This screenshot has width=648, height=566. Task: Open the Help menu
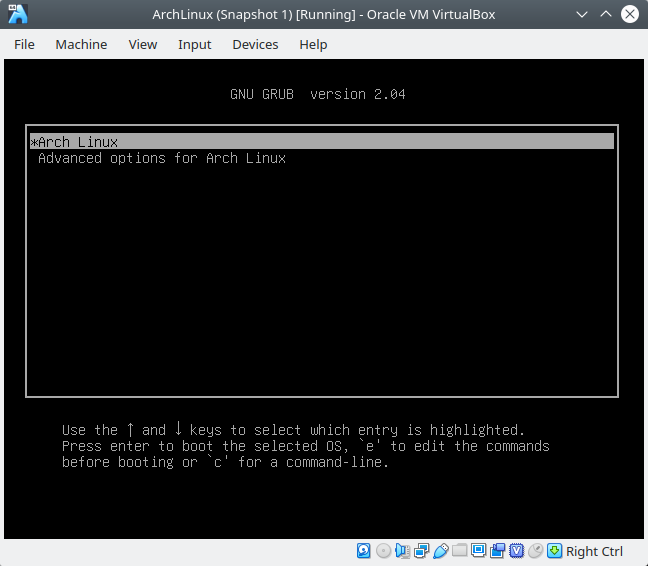tap(313, 44)
